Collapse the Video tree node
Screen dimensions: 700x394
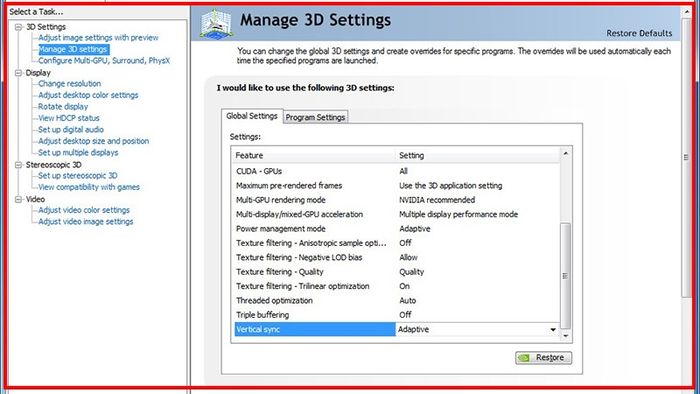(18, 199)
